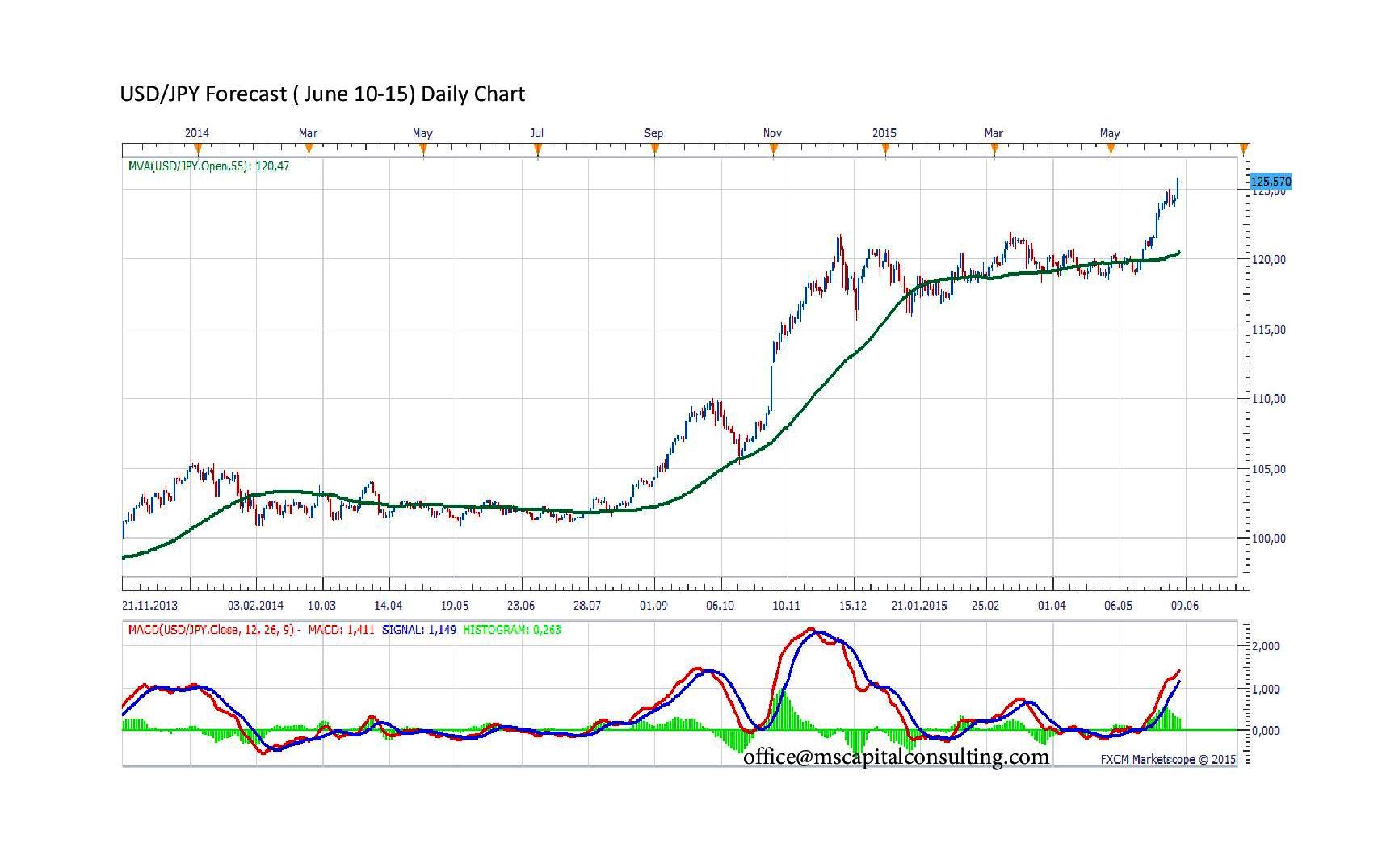Click the HISTOGRAM: 0,263 label
This screenshot has width=1378, height=868.
pyautogui.click(x=512, y=629)
